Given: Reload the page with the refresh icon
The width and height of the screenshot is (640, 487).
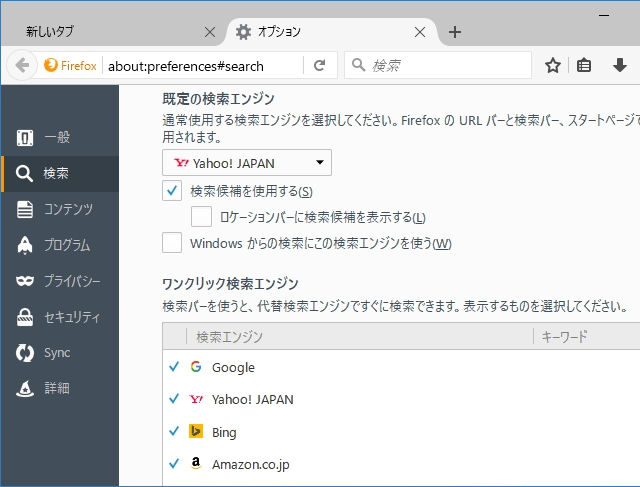Looking at the screenshot, I should [x=320, y=65].
